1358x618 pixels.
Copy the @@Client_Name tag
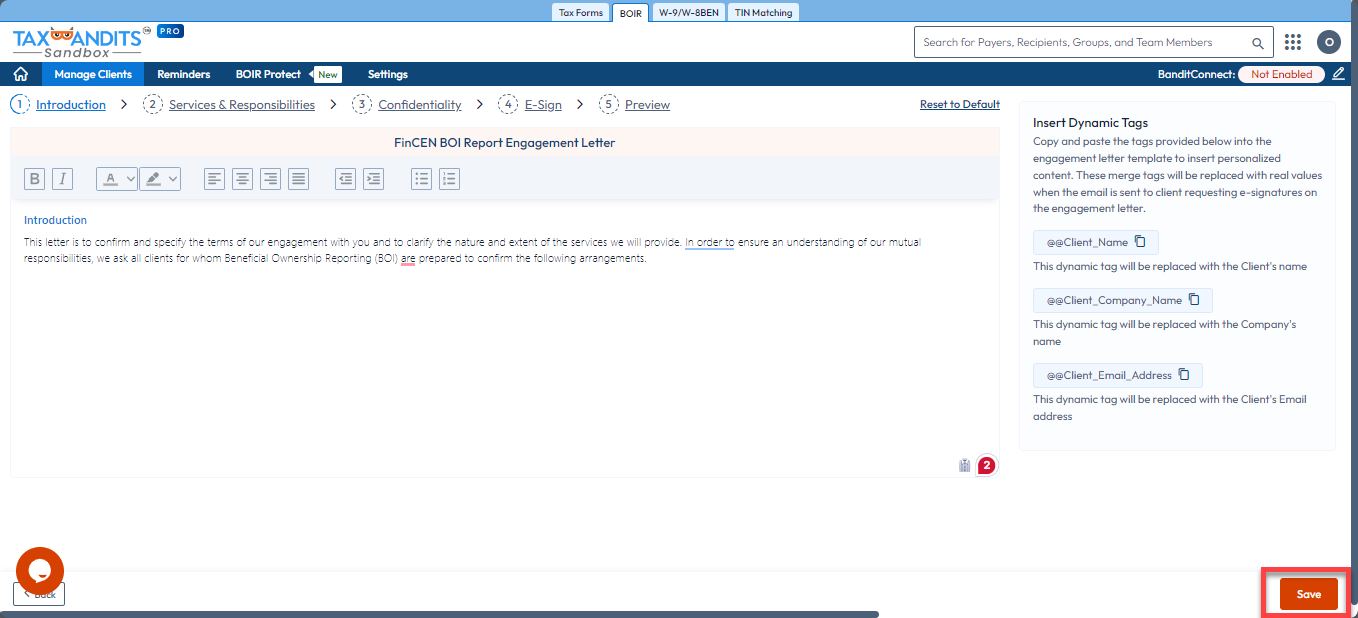point(1140,242)
